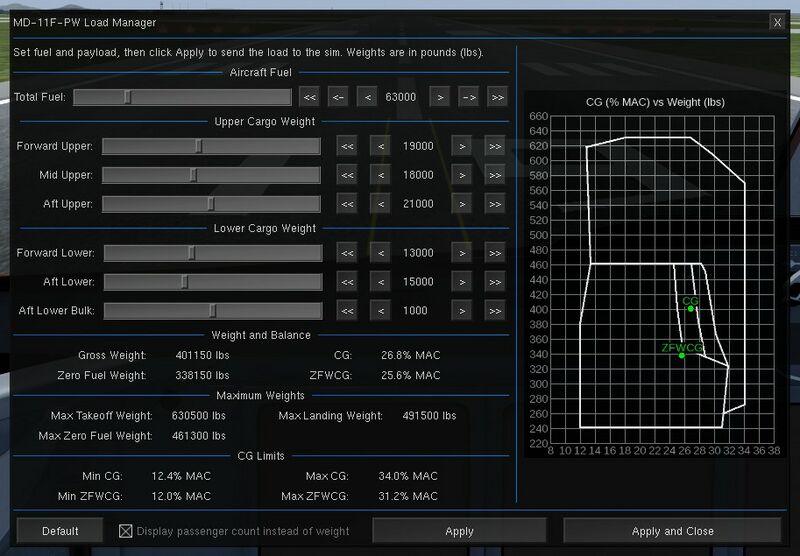Screen dimensions: 800x556
Task: Decrease Aft Lower cargo with '<<'
Action: (347, 282)
